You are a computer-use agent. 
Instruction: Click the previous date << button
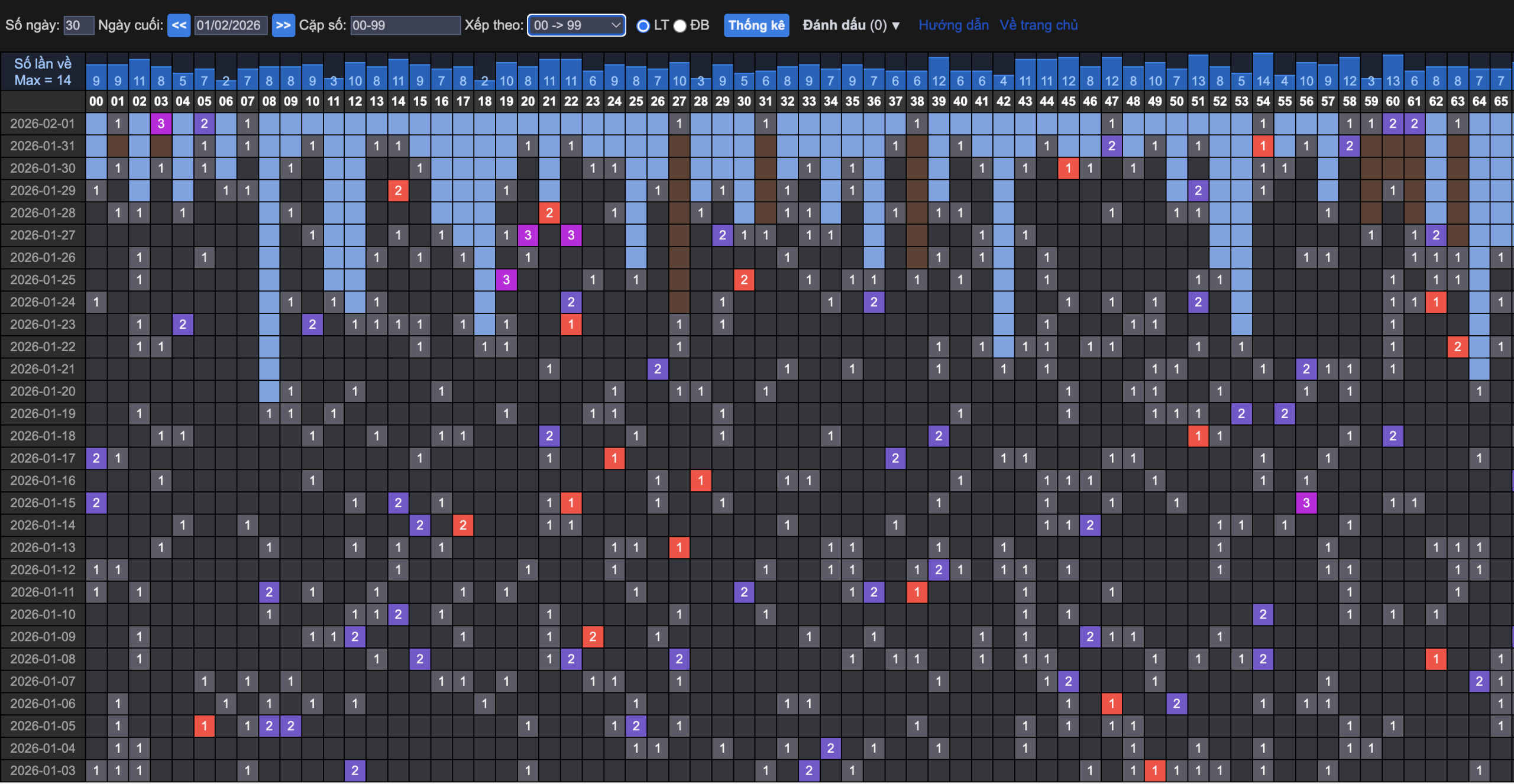[179, 25]
